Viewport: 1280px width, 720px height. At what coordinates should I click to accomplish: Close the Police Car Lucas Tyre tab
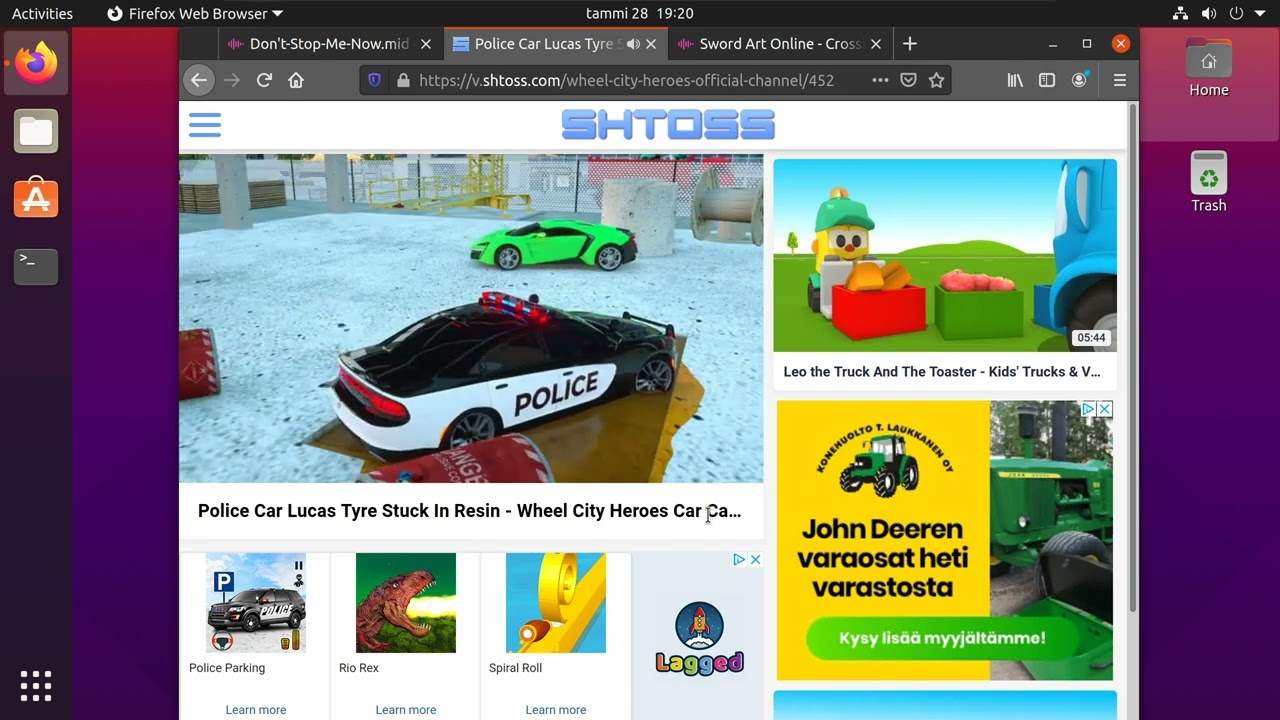(652, 44)
